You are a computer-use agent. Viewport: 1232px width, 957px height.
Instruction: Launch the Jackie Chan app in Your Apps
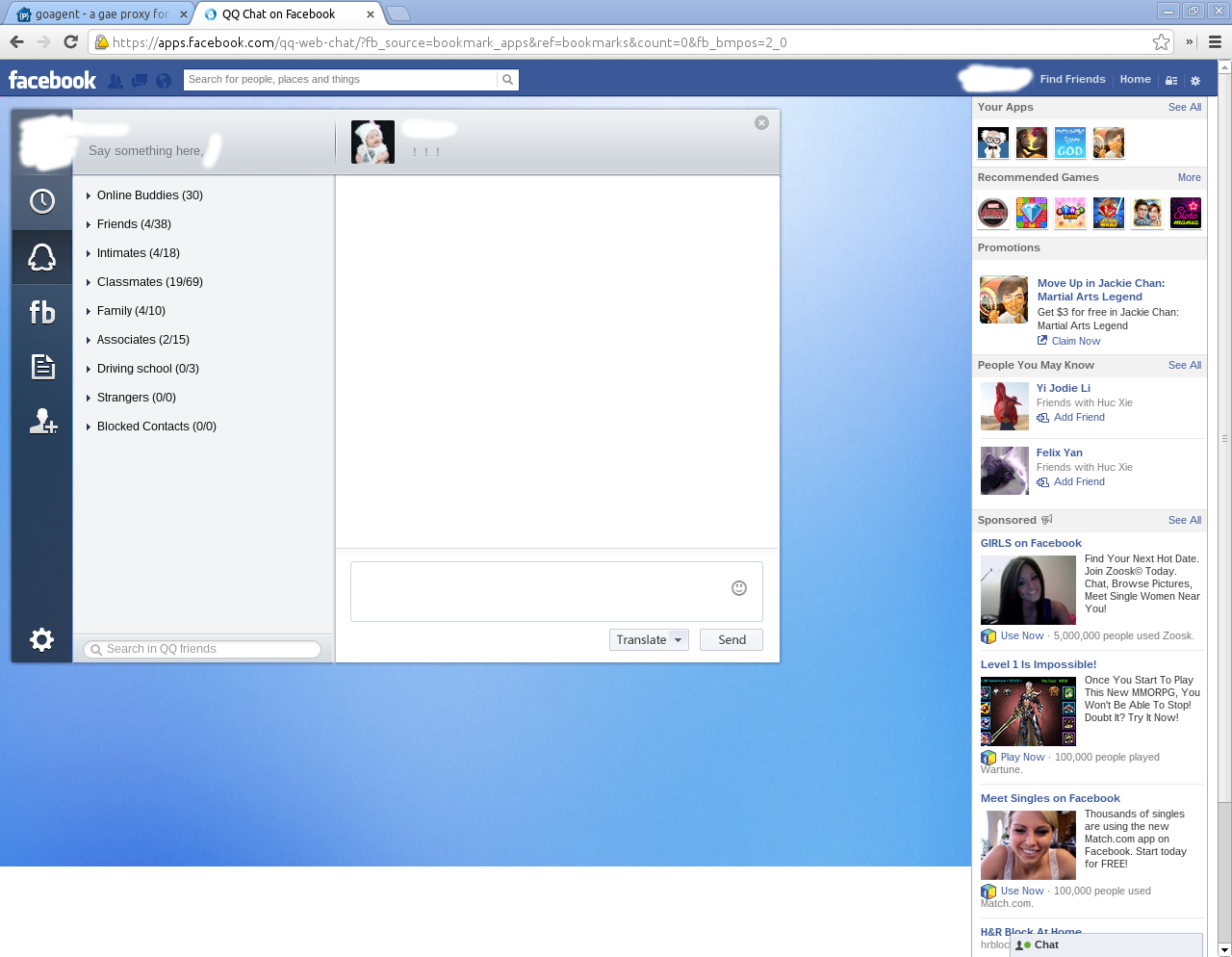[x=1109, y=142]
